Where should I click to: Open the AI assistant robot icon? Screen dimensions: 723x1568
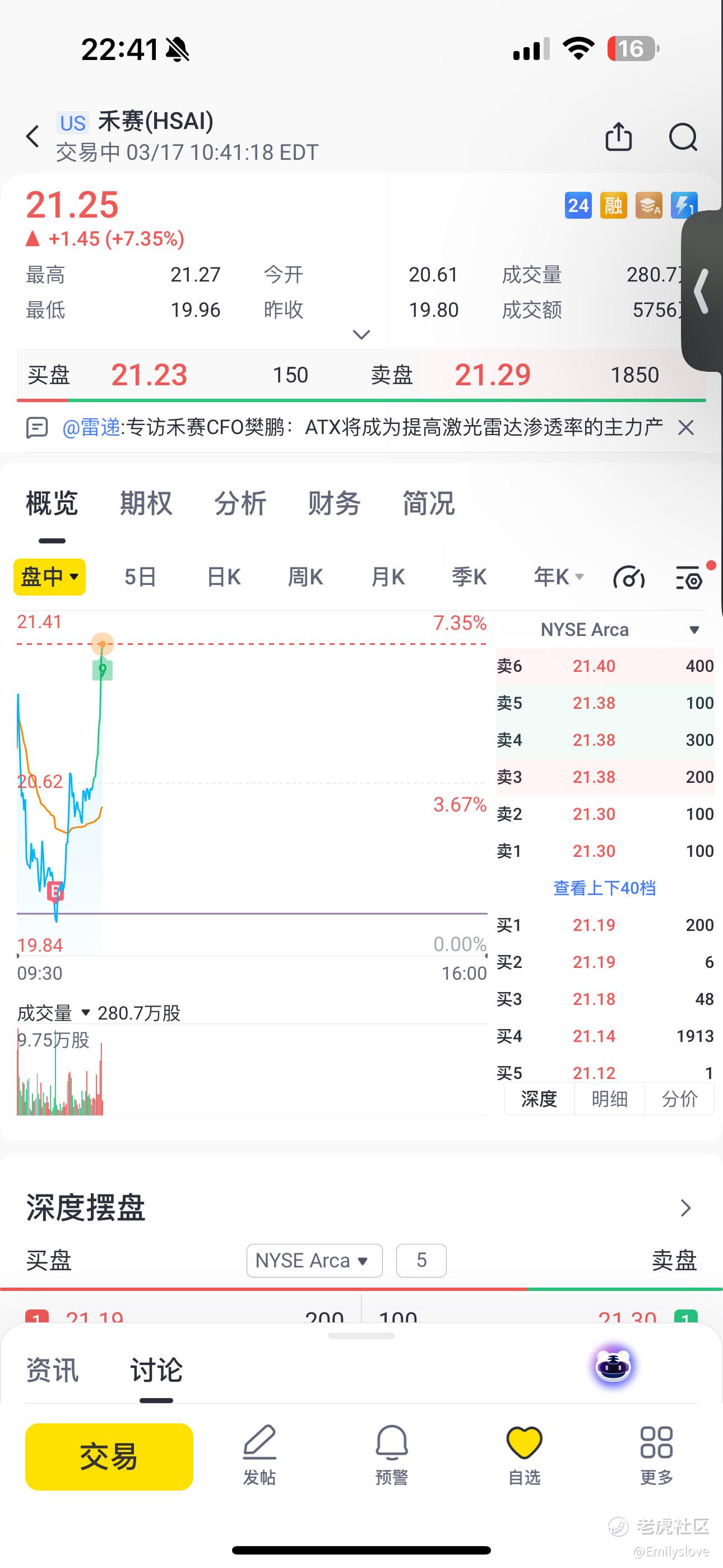point(613,1366)
